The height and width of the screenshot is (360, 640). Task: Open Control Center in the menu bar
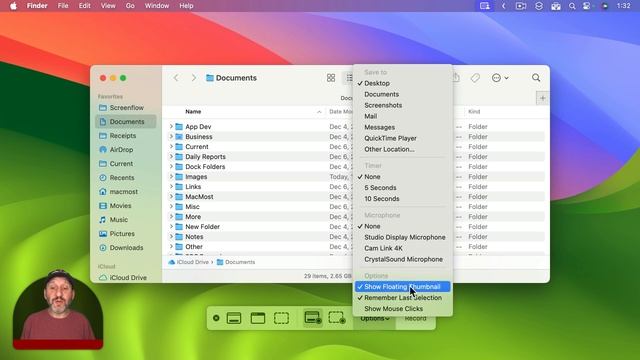click(x=587, y=6)
